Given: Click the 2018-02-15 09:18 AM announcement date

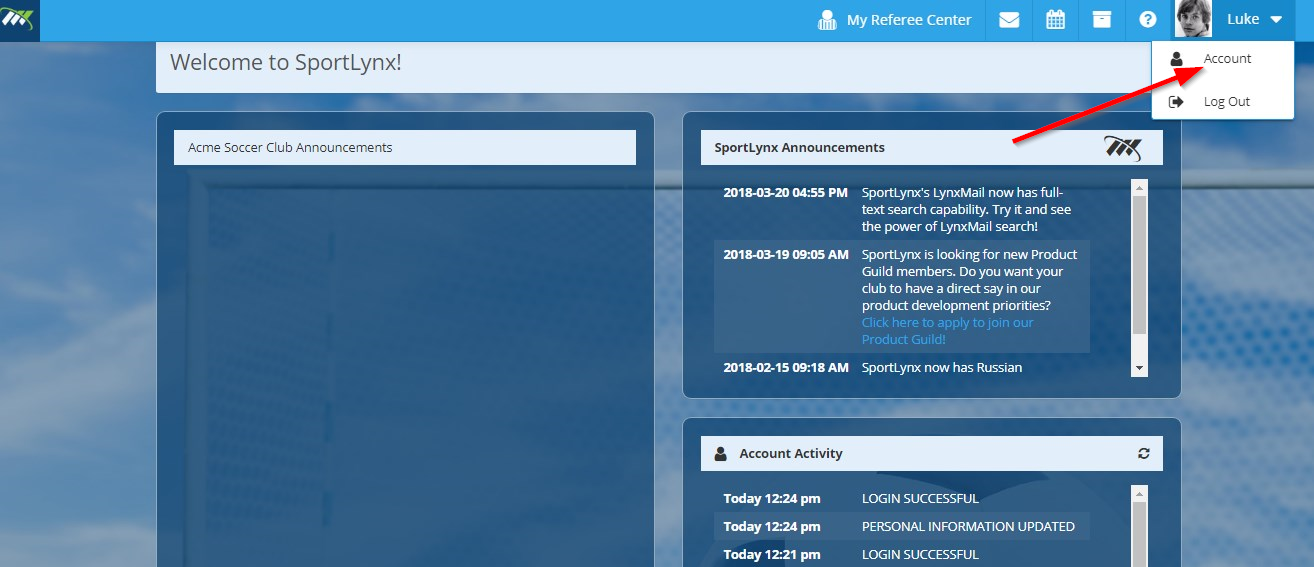Looking at the screenshot, I should click(x=785, y=368).
